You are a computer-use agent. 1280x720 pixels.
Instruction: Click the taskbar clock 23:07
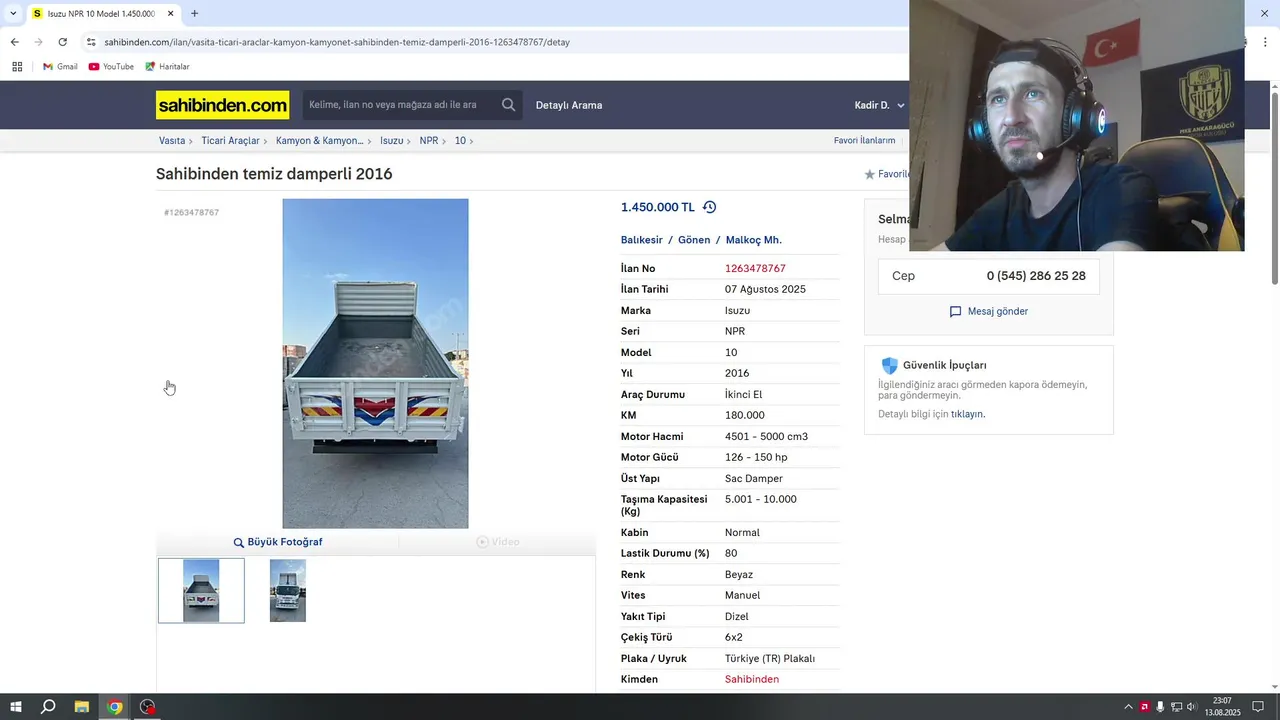click(x=1222, y=707)
